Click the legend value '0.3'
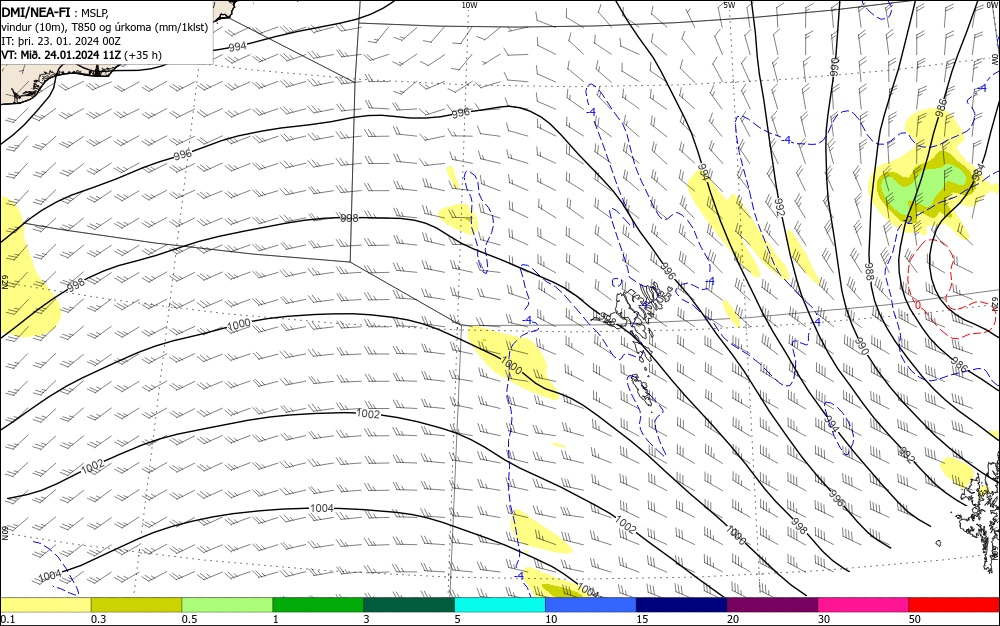 (99, 619)
